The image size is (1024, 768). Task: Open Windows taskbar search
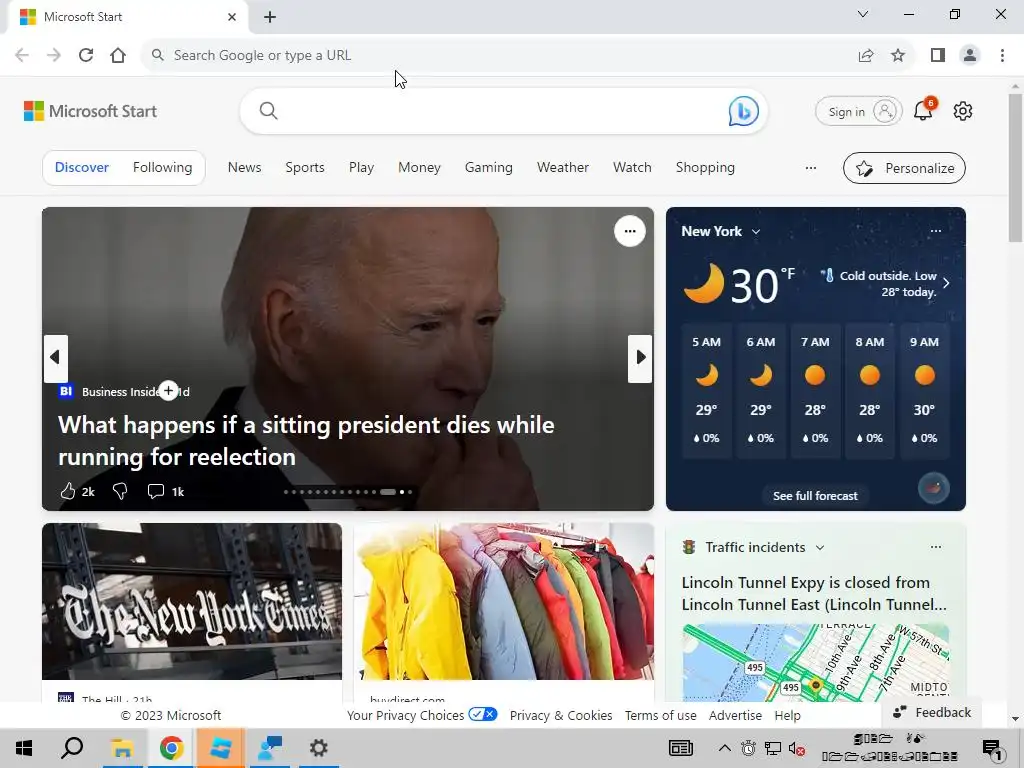[72, 748]
